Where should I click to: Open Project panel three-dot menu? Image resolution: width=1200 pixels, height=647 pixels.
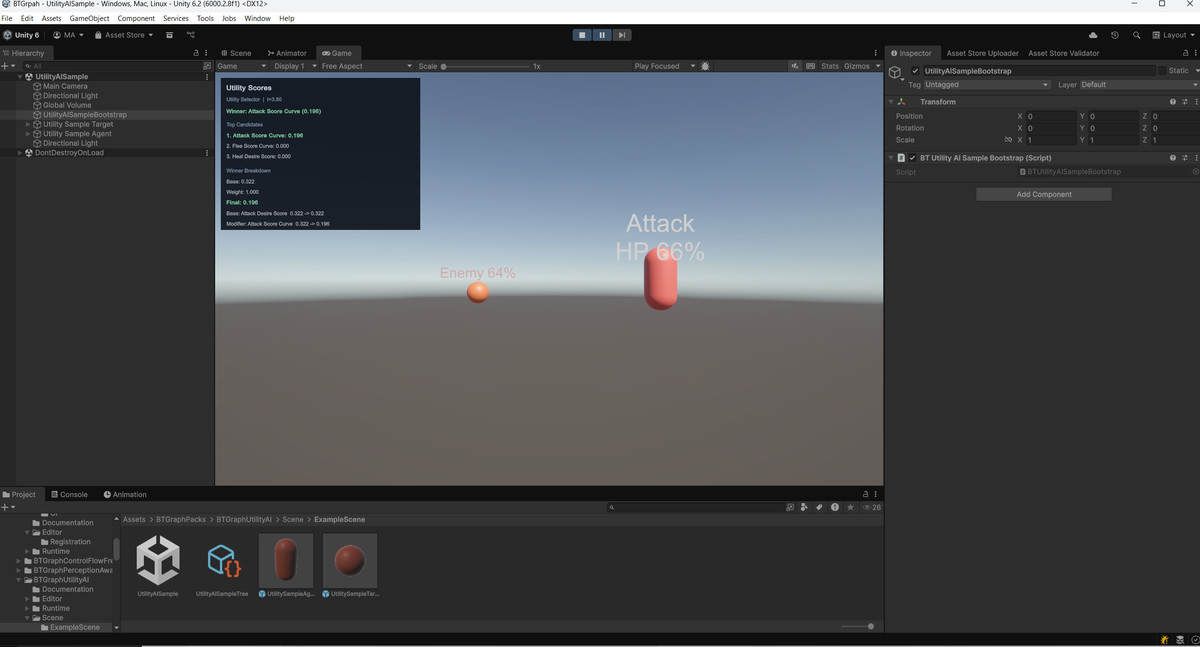(877, 494)
